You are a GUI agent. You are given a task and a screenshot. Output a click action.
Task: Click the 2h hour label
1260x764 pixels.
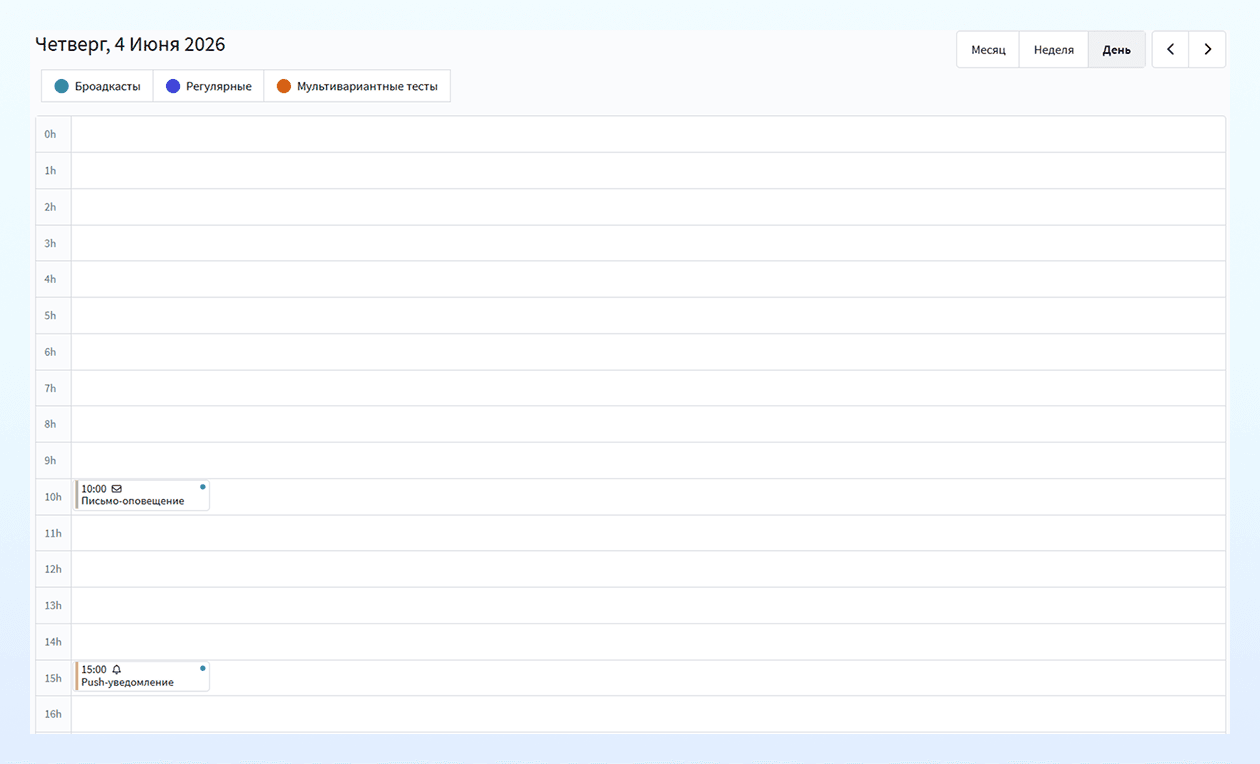[x=50, y=207]
